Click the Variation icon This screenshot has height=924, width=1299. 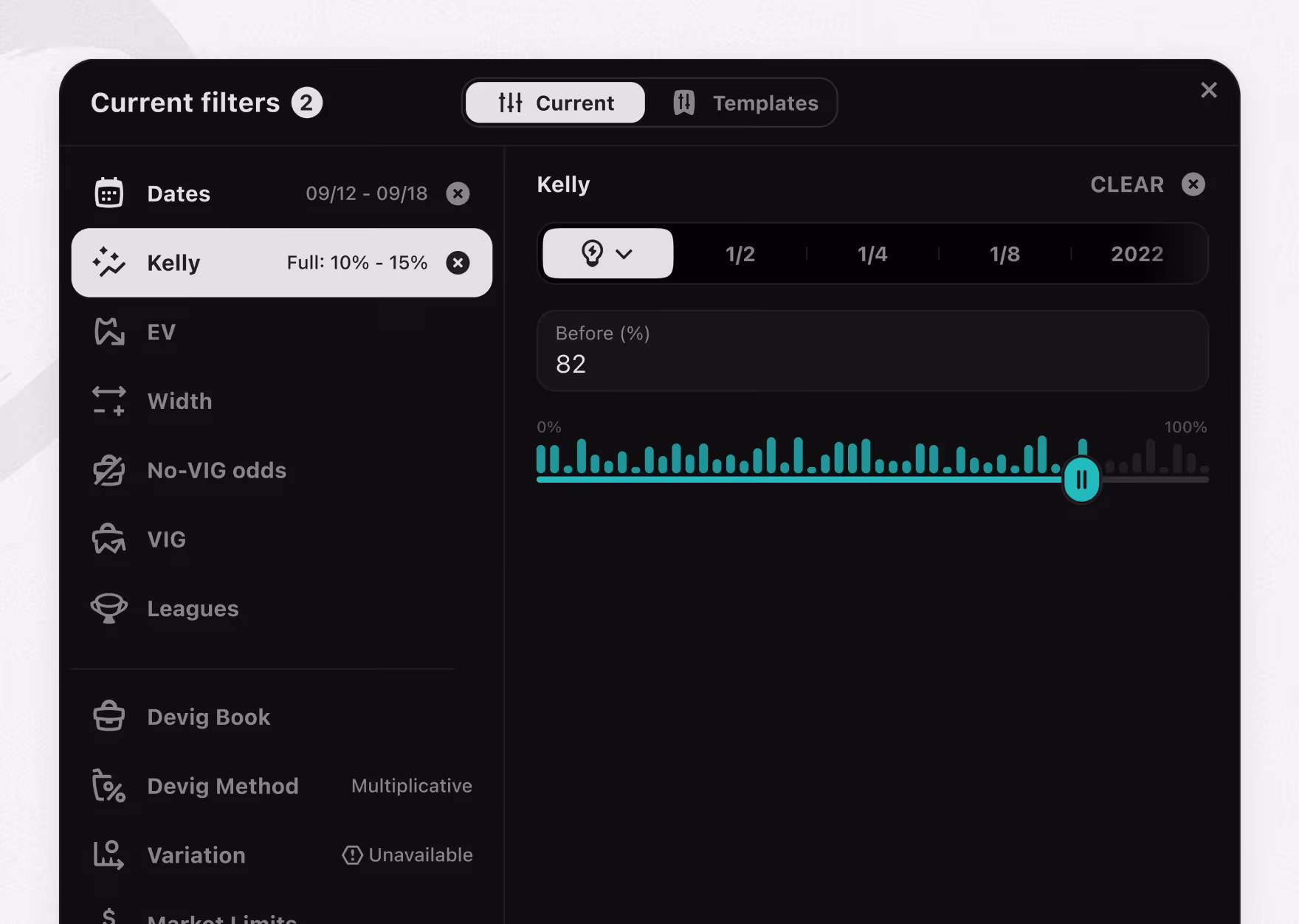[108, 855]
